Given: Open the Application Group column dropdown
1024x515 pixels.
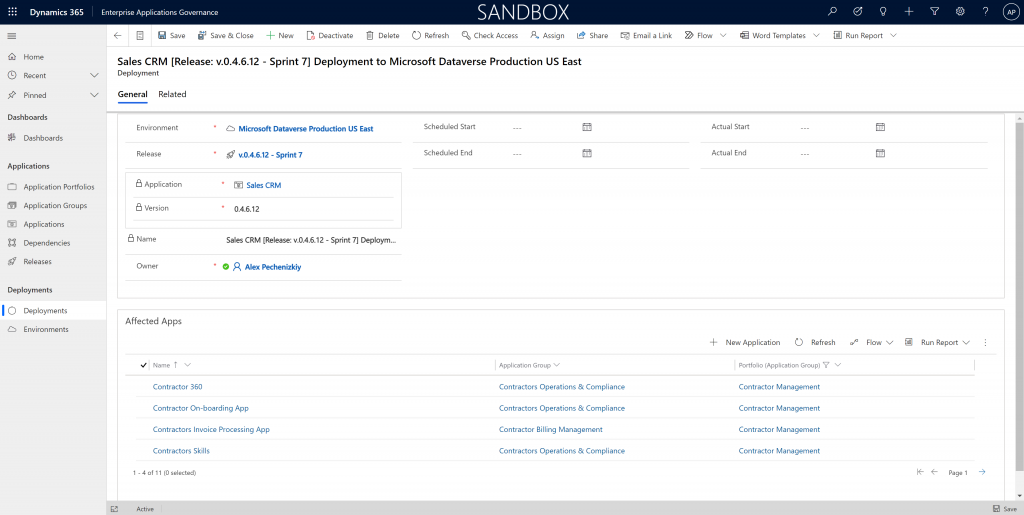Looking at the screenshot, I should (x=556, y=365).
